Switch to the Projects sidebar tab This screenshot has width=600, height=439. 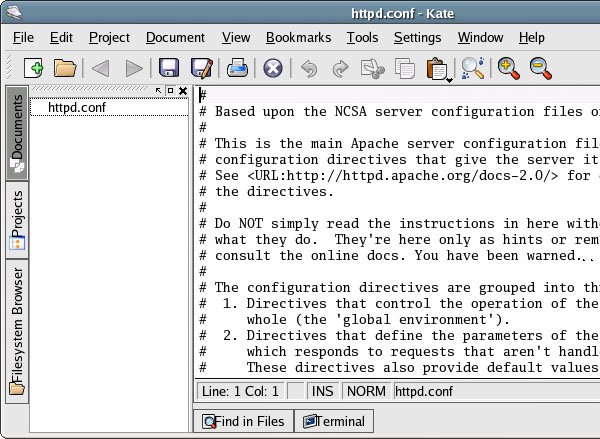pyautogui.click(x=18, y=218)
